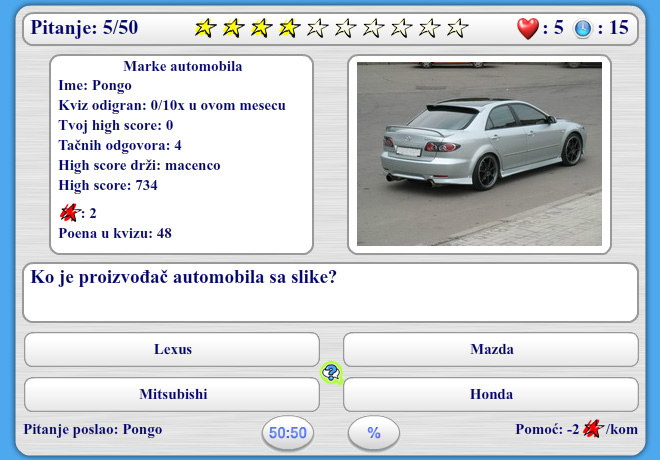The height and width of the screenshot is (460, 660).
Task: Click 'Kviz odigran: 0/10x u ovom mesecu'
Action: [x=172, y=105]
